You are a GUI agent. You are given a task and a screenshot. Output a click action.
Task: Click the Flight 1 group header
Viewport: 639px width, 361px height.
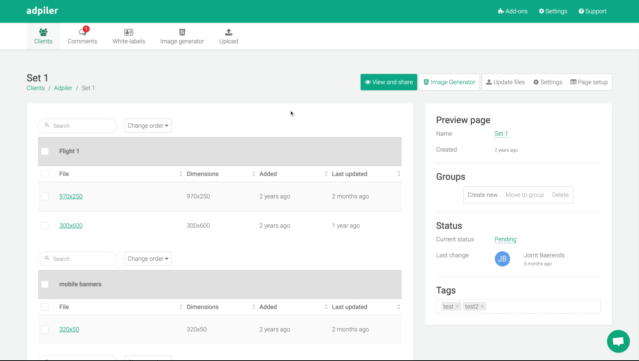point(220,151)
